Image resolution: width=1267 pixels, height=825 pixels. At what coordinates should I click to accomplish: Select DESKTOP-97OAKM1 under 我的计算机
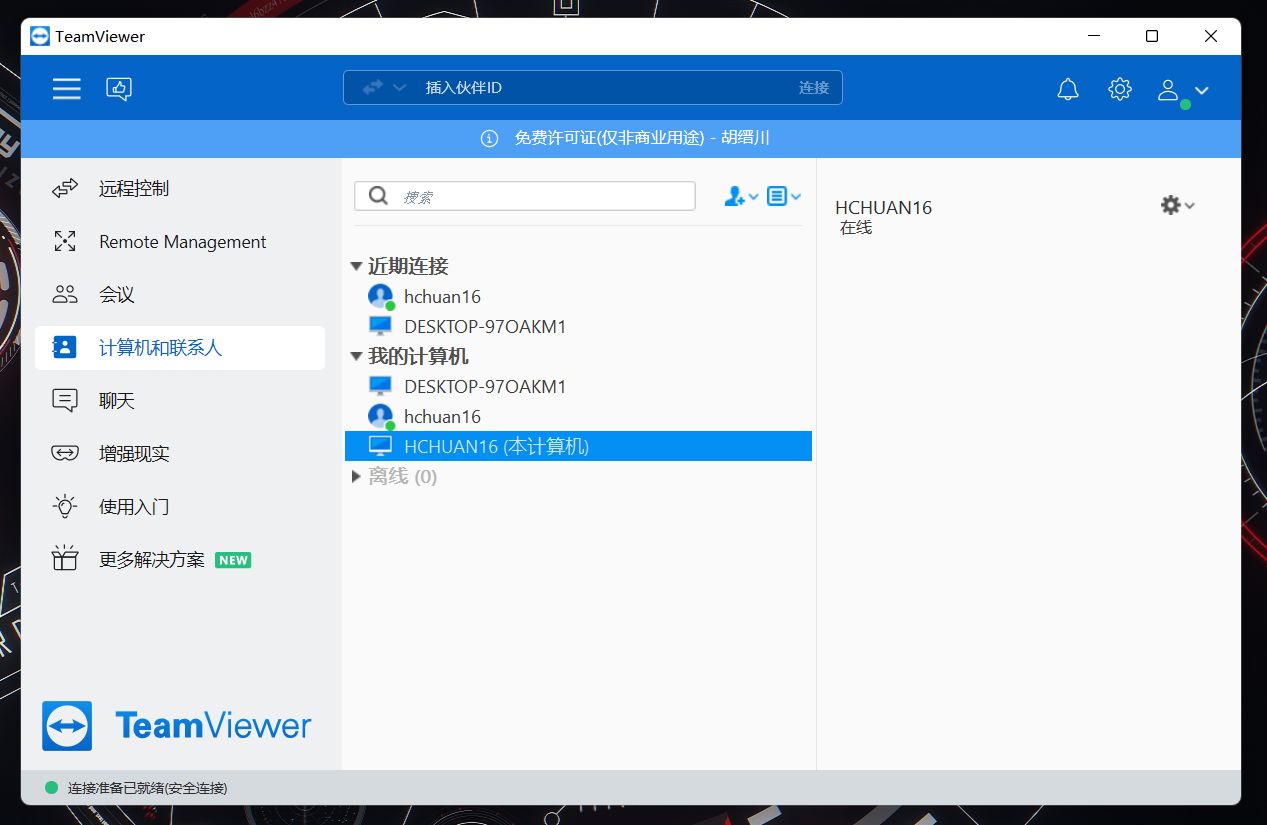[x=578, y=387]
